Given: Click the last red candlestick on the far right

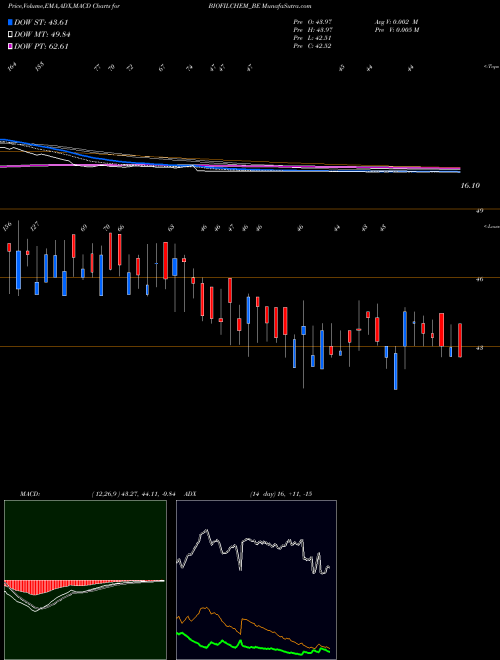Looking at the screenshot, I should 460,340.
